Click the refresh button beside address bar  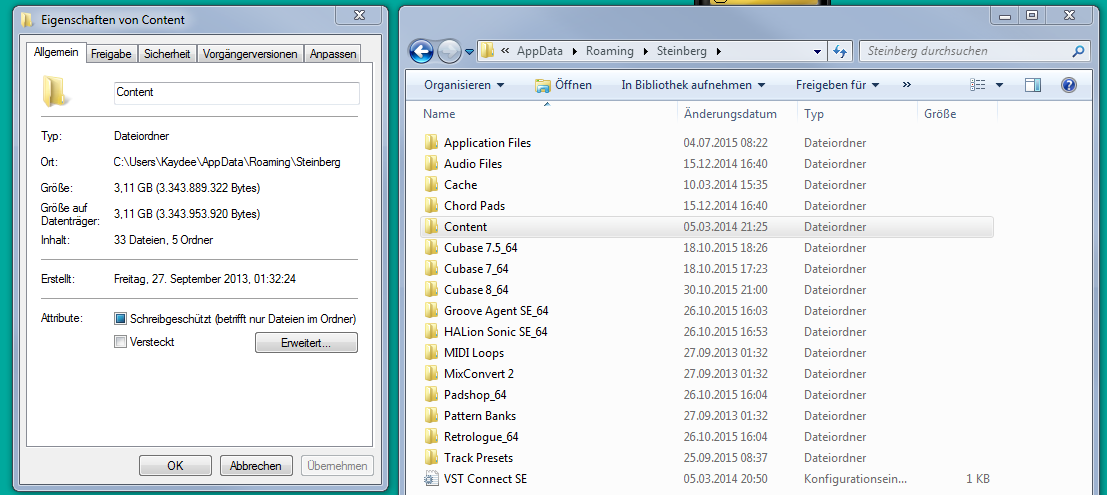coord(840,52)
